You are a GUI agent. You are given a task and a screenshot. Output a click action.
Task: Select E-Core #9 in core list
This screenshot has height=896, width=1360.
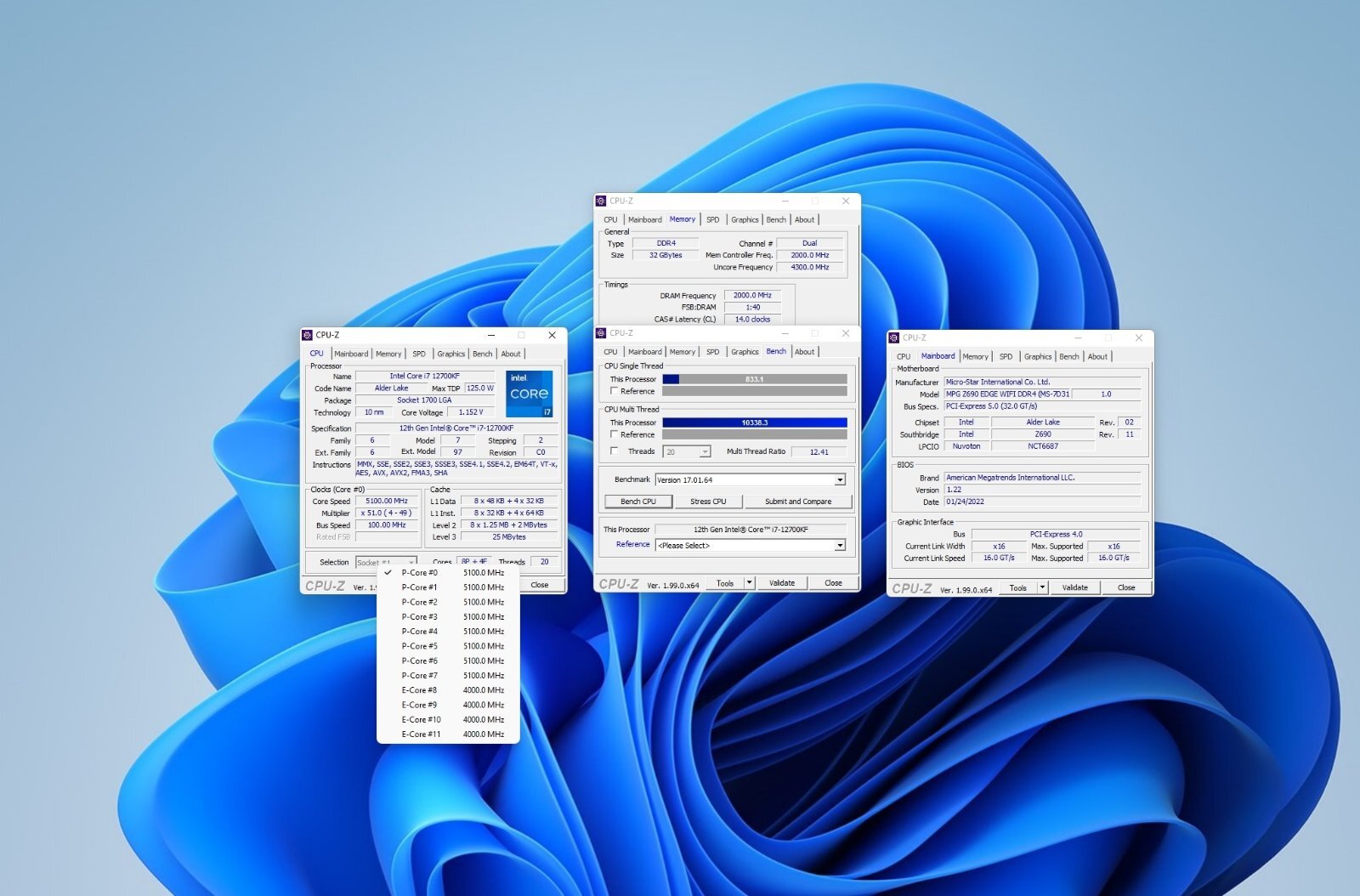pyautogui.click(x=448, y=705)
